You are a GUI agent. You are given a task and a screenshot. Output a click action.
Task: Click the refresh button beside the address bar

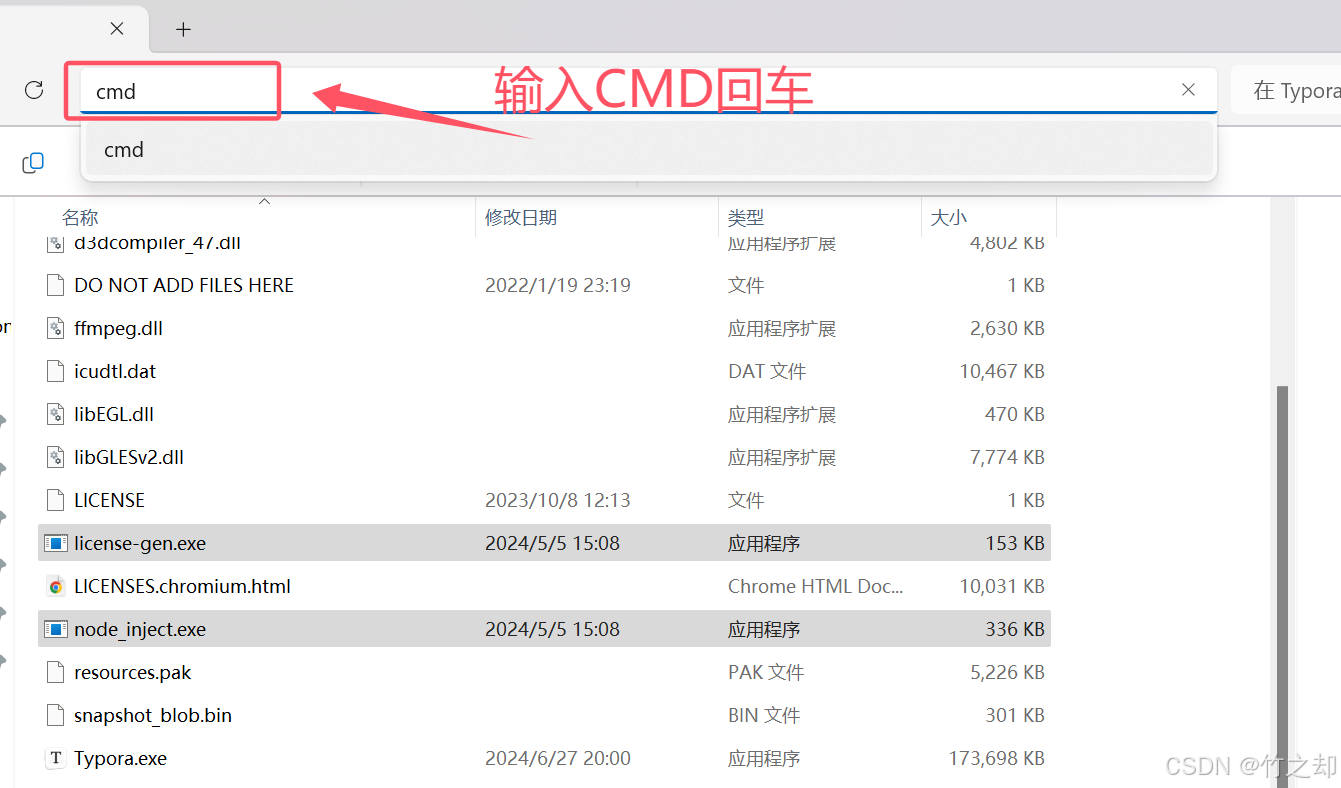point(34,90)
